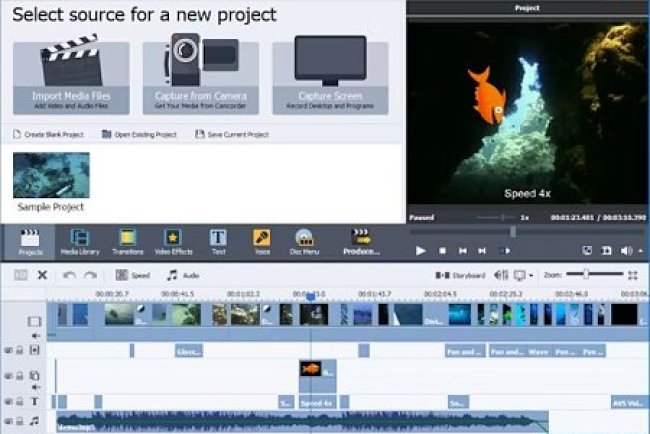Viewport: 650px width, 434px height.
Task: Click the Redo arrow
Action: pos(90,275)
